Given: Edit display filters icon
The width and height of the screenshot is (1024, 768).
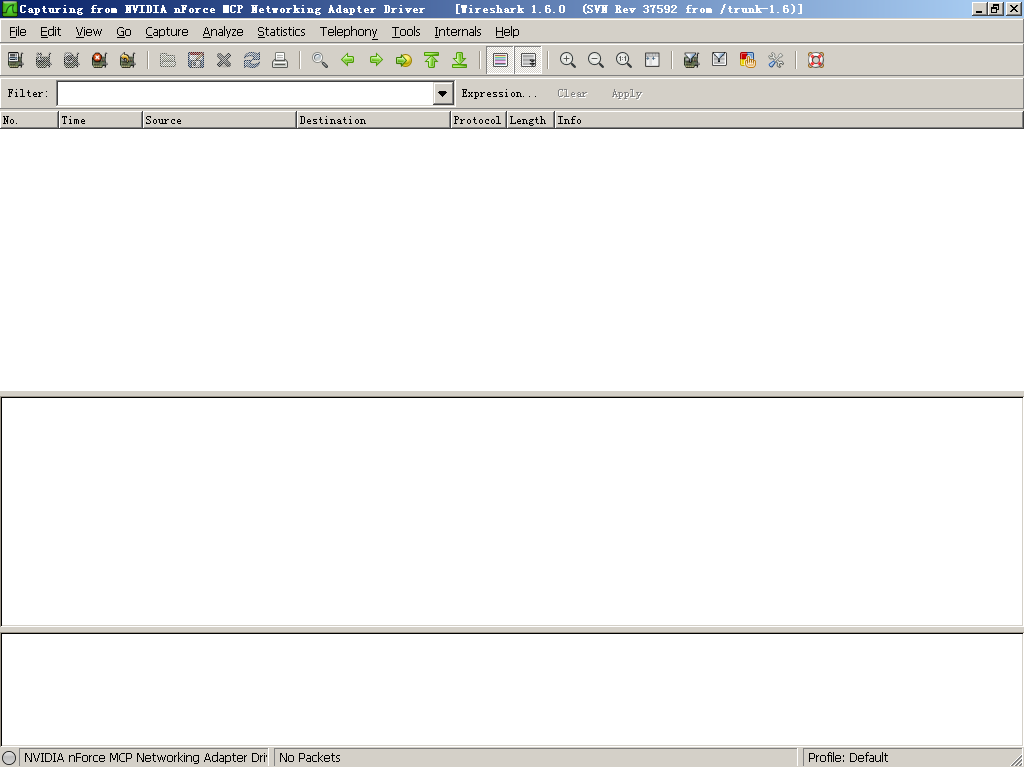Looking at the screenshot, I should [x=720, y=60].
